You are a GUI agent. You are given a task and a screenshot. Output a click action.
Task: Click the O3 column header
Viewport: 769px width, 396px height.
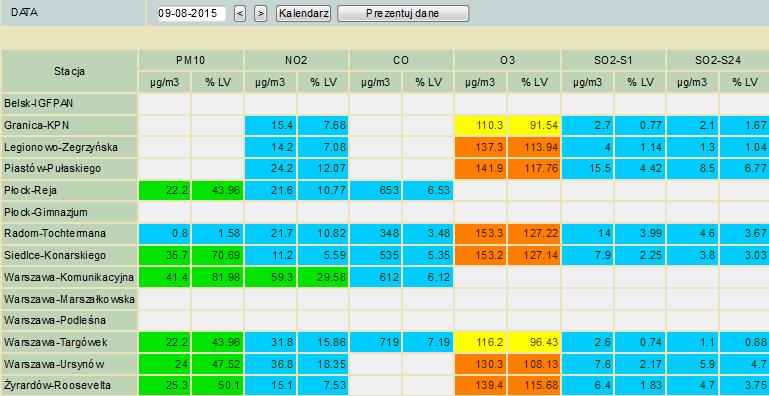507,60
